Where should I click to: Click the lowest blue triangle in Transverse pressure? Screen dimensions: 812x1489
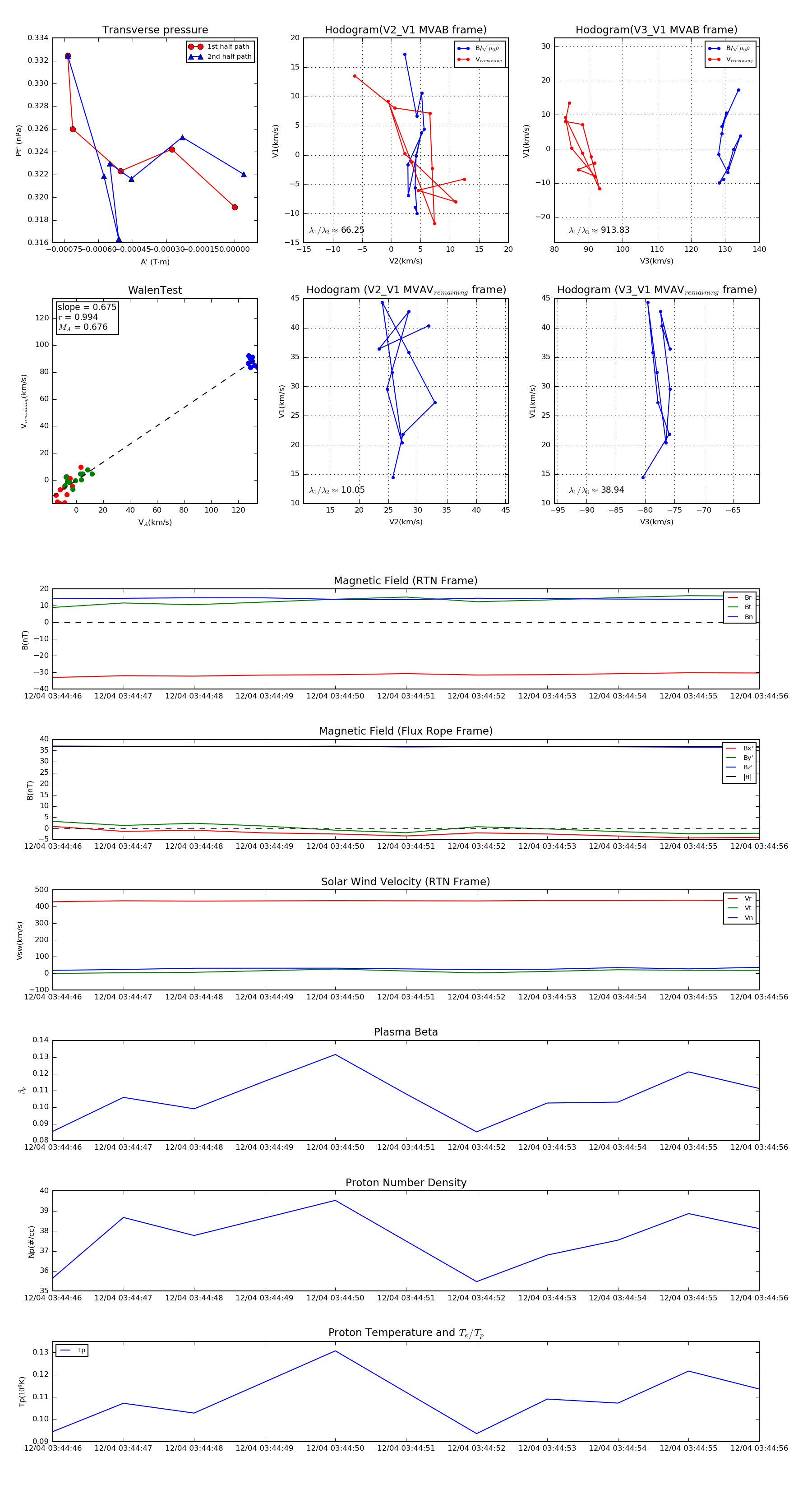[x=119, y=239]
